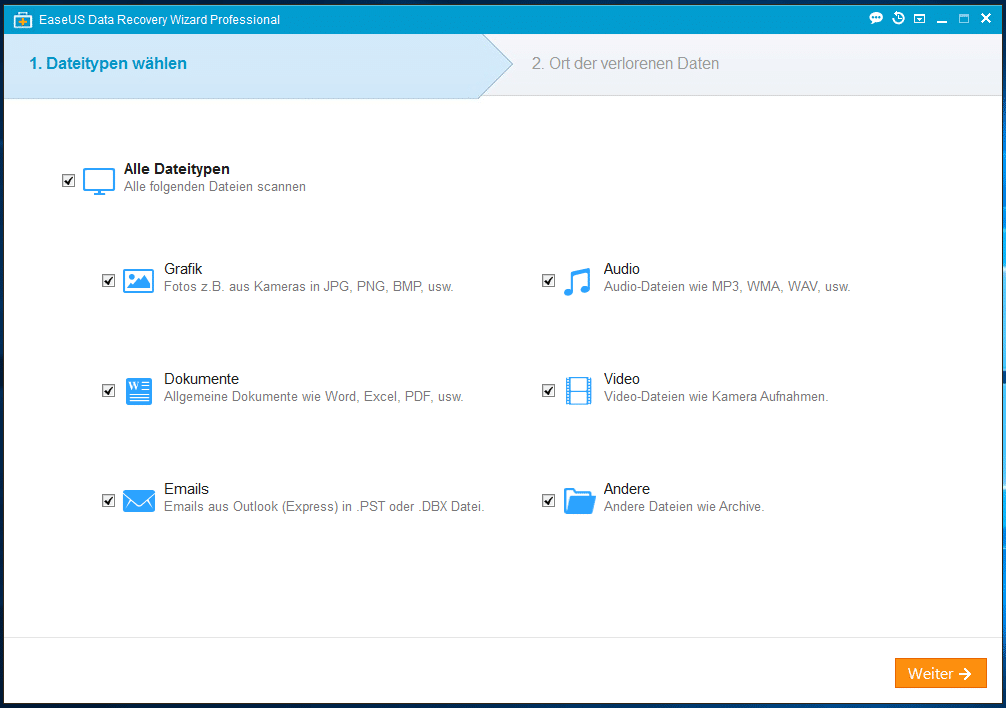Click the 'Video' label text
The width and height of the screenshot is (1006, 708).
point(622,379)
